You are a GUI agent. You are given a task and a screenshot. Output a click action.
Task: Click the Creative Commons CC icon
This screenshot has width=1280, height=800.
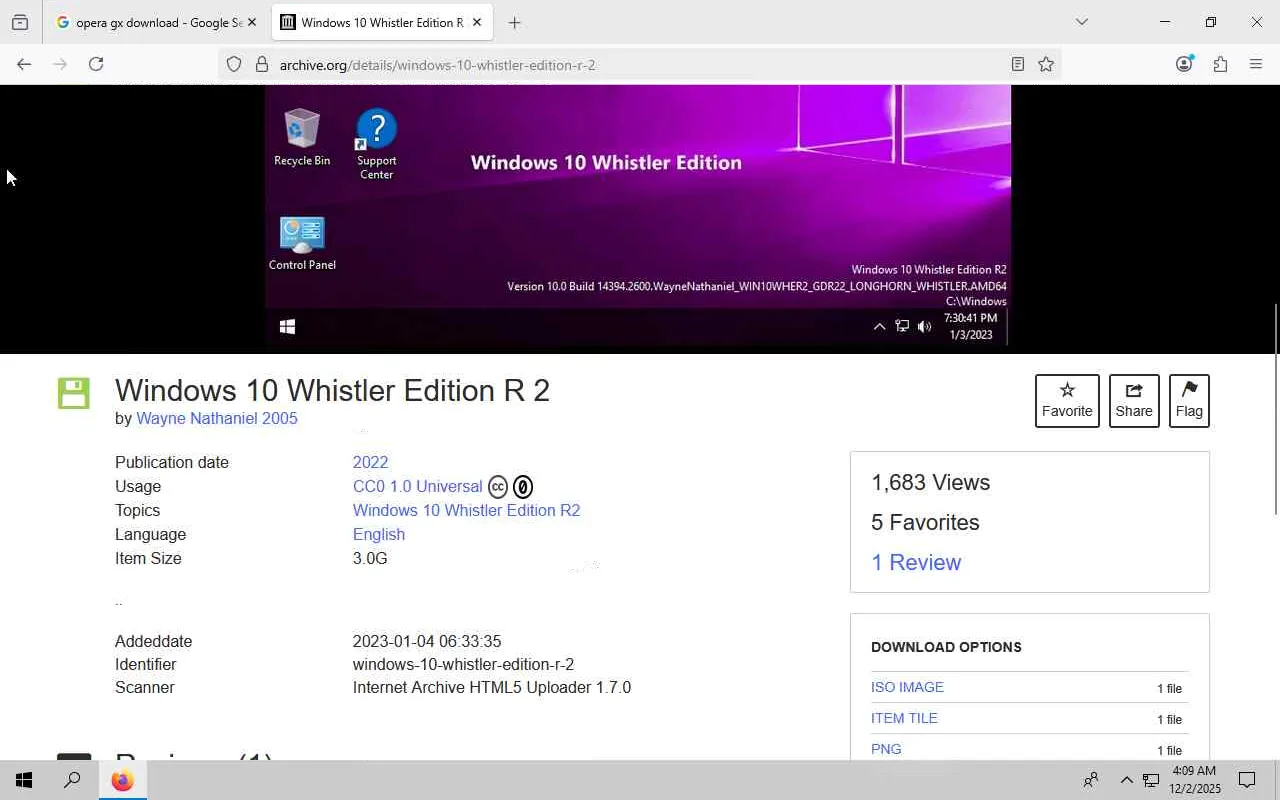pos(498,487)
